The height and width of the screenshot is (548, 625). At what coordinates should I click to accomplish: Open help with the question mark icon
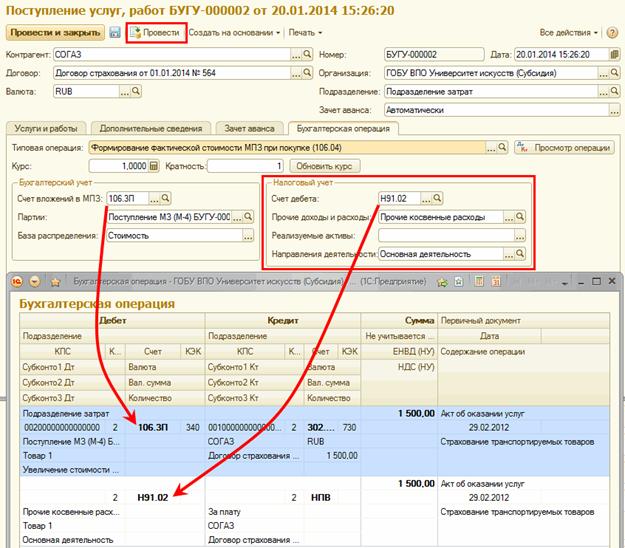click(x=610, y=33)
